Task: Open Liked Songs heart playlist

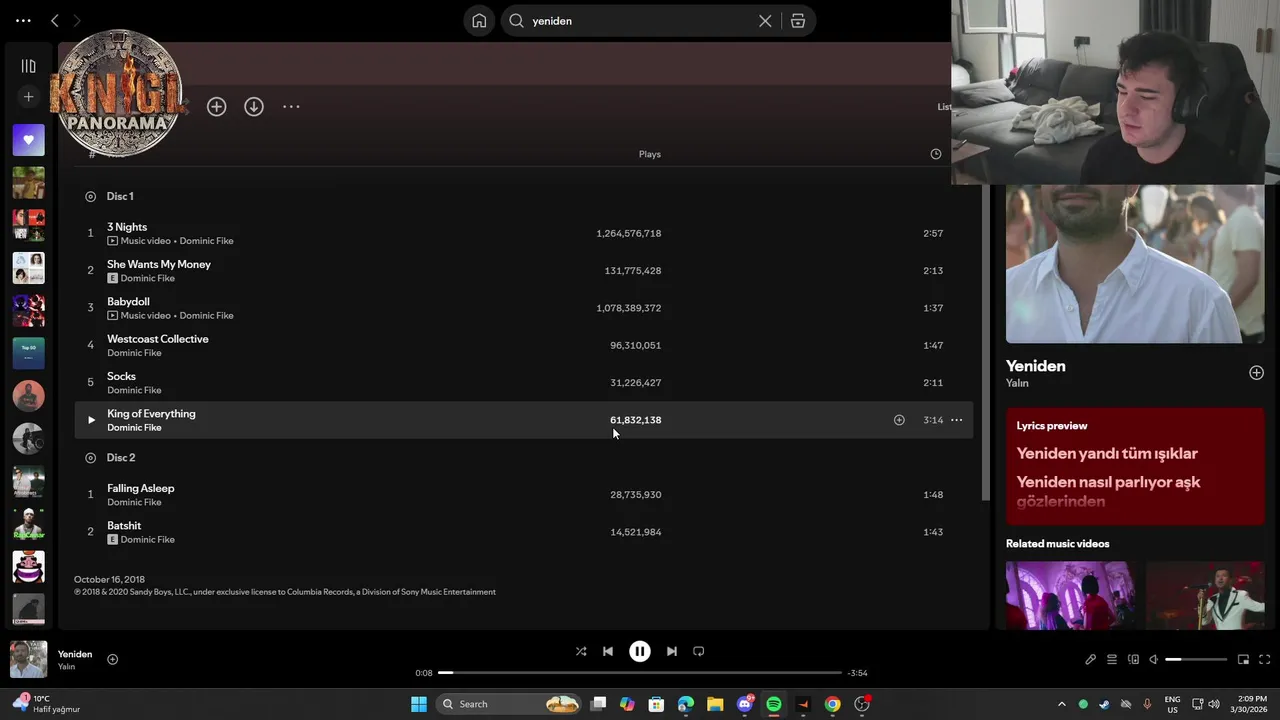Action: pos(28,140)
